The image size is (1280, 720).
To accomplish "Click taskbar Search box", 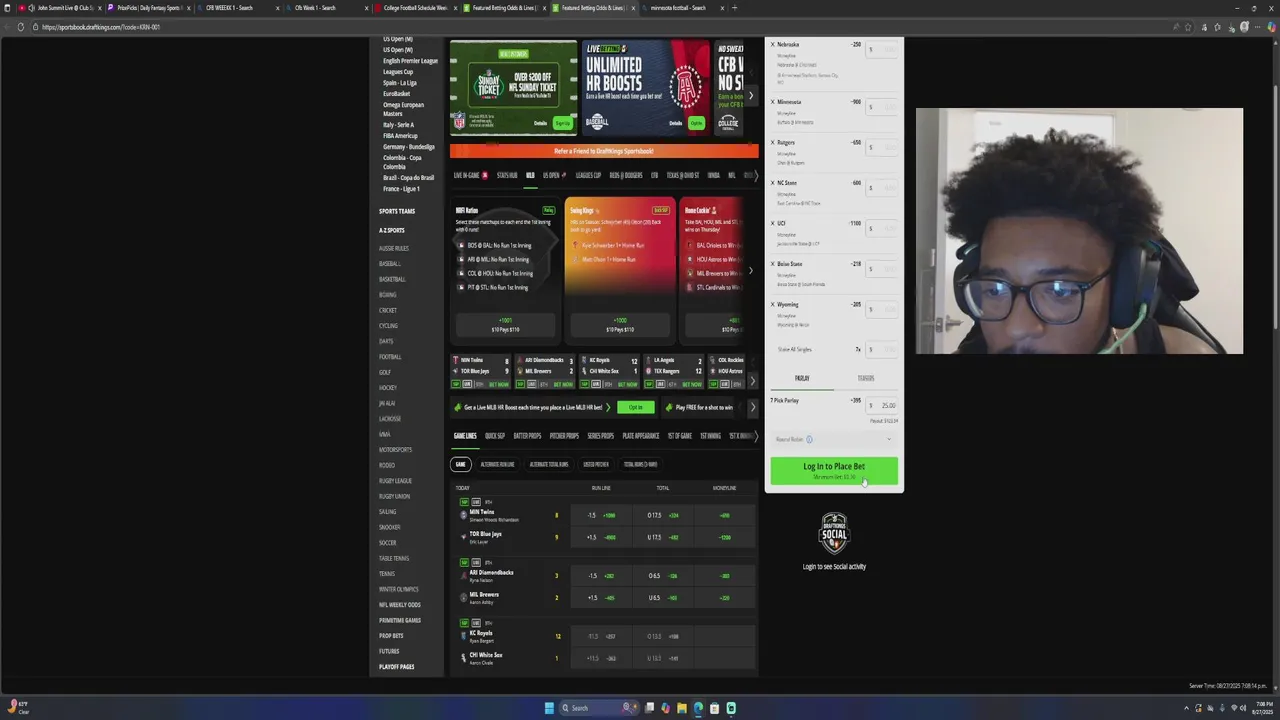I will 597,708.
